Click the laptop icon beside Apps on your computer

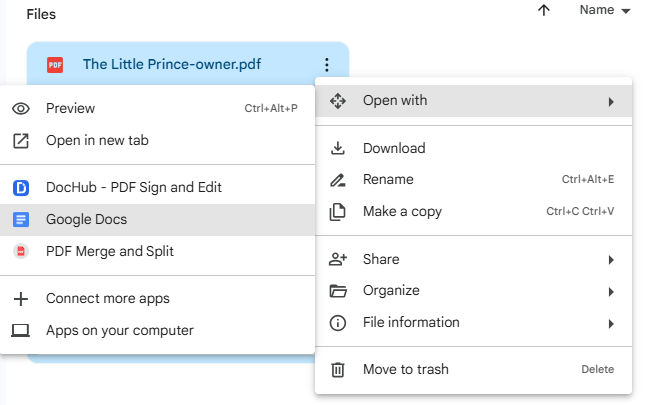[21, 331]
